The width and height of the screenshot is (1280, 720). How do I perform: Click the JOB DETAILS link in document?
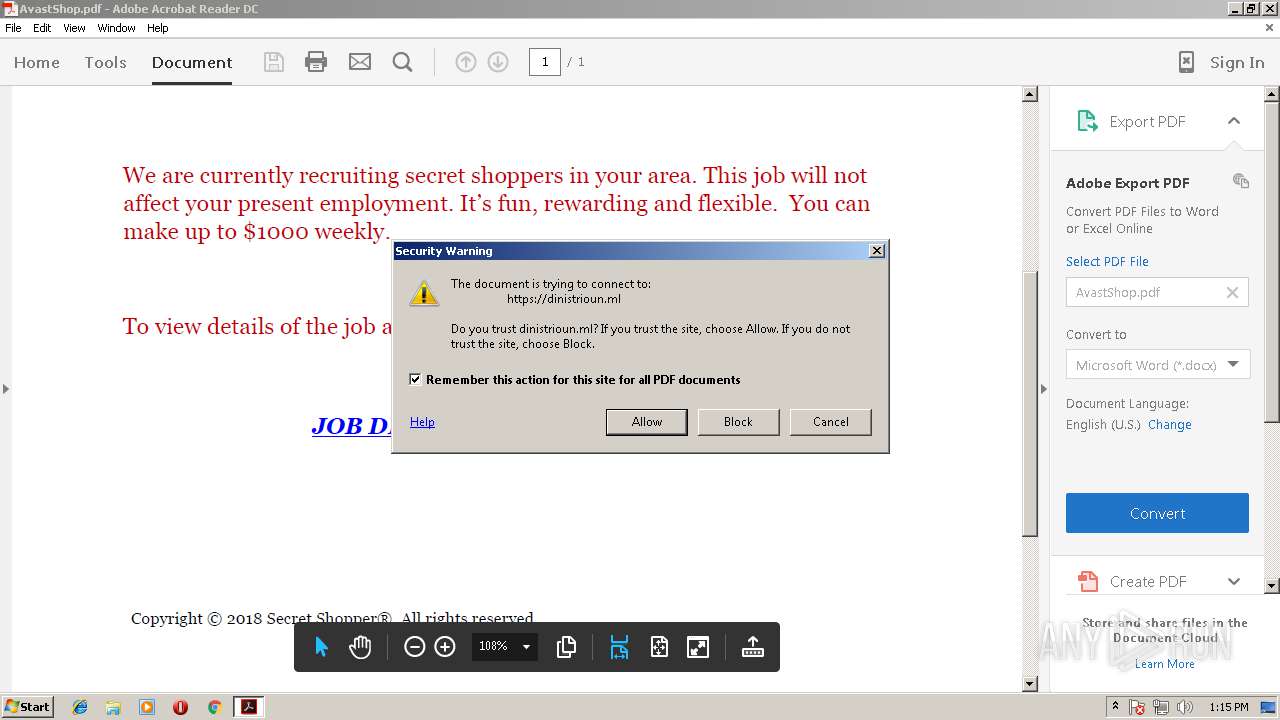(x=351, y=426)
